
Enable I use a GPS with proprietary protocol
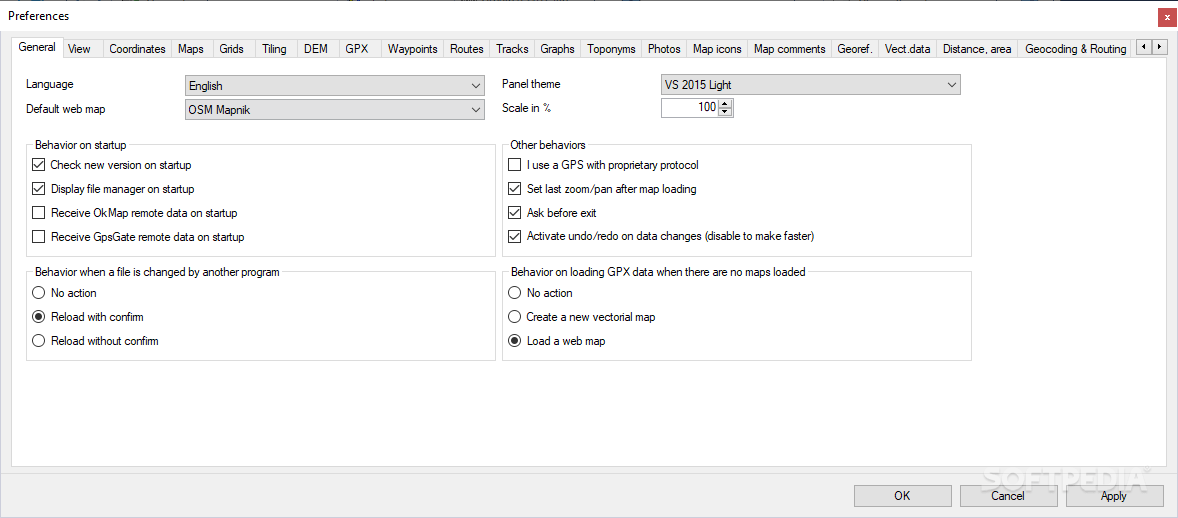(x=515, y=165)
